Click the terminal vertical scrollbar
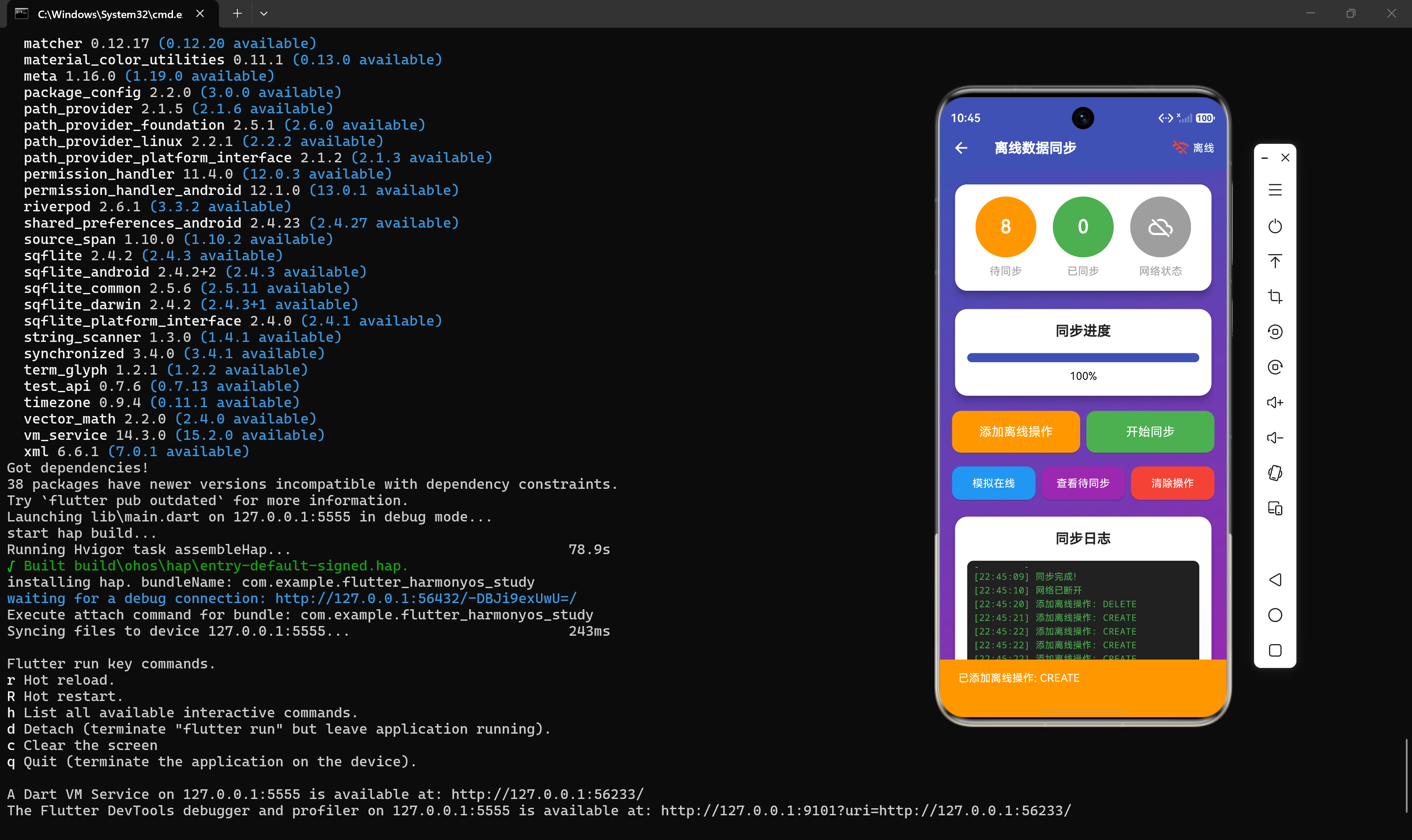 tap(1406, 776)
